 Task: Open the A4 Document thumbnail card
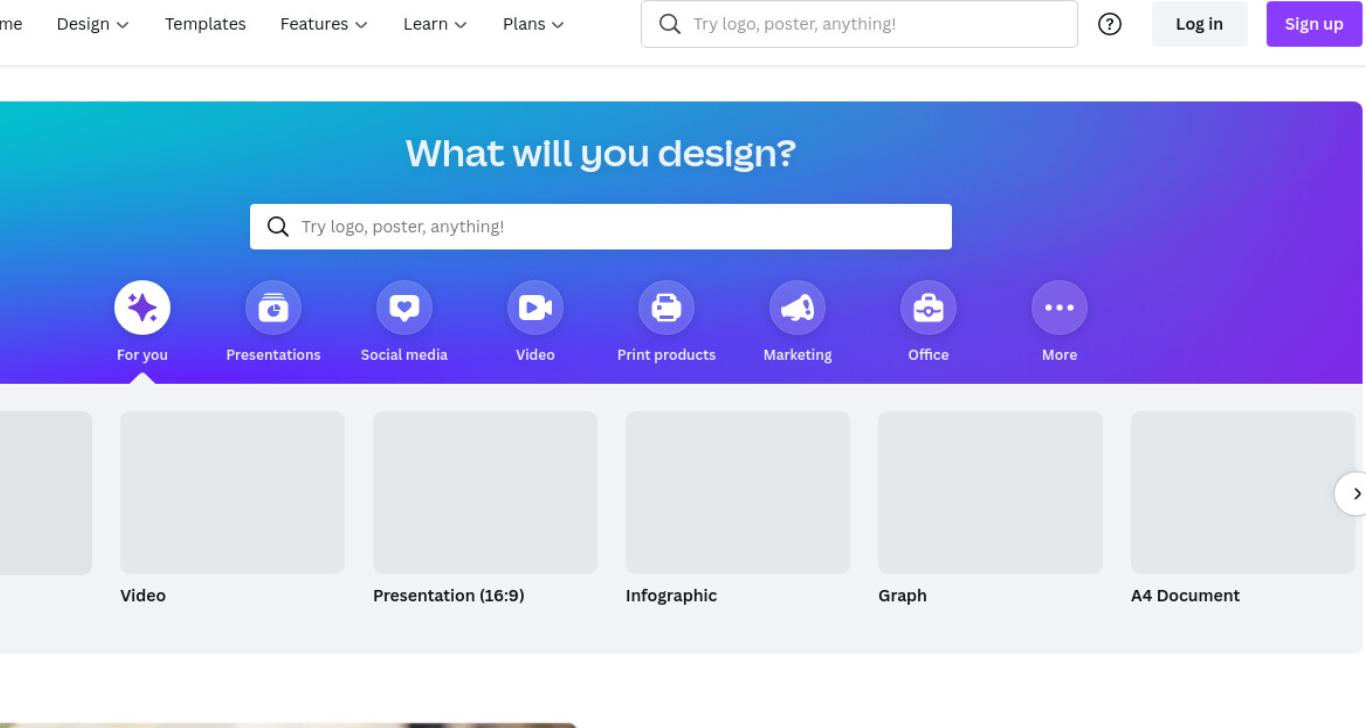[1243, 492]
